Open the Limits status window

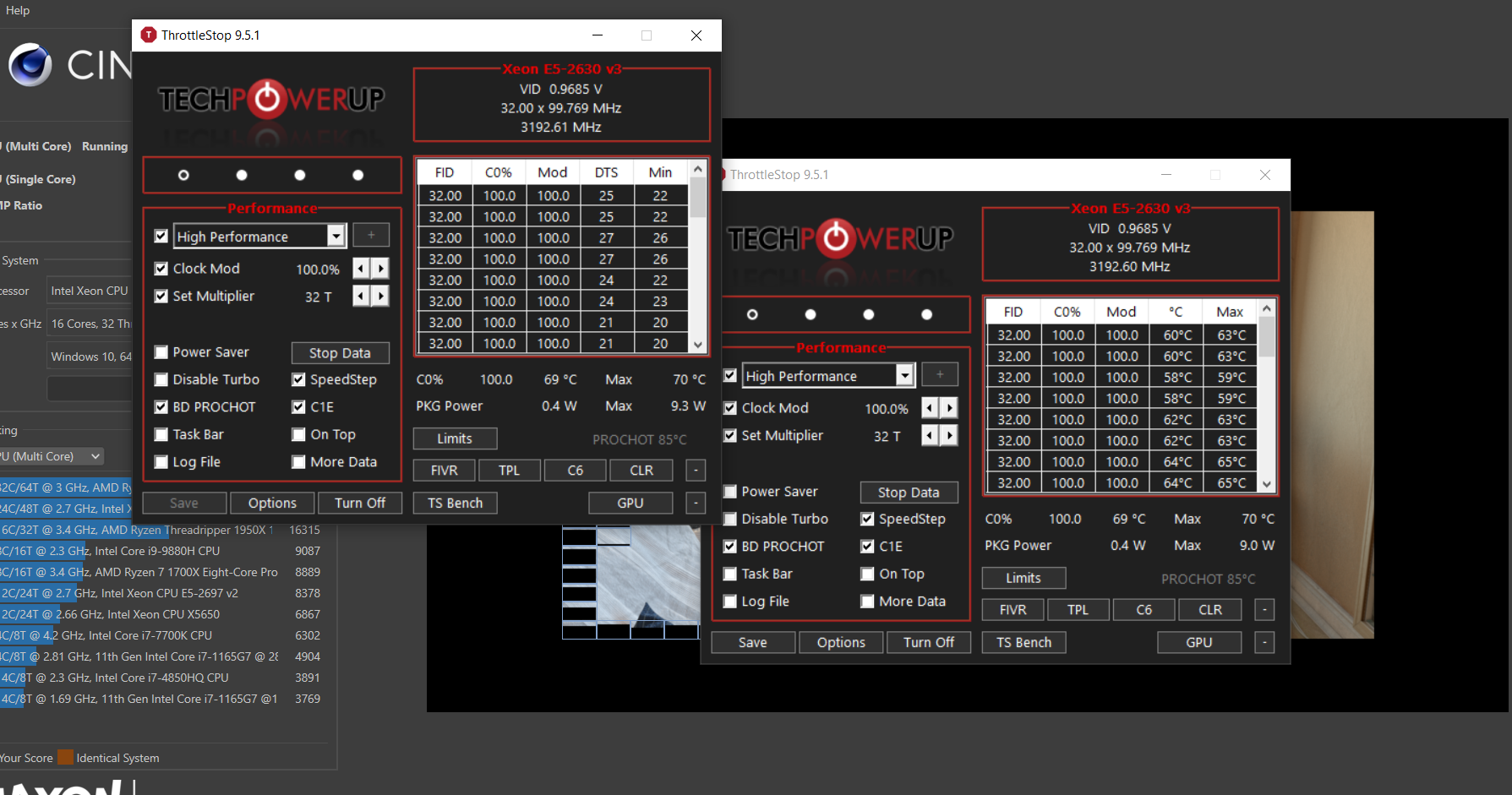[455, 438]
